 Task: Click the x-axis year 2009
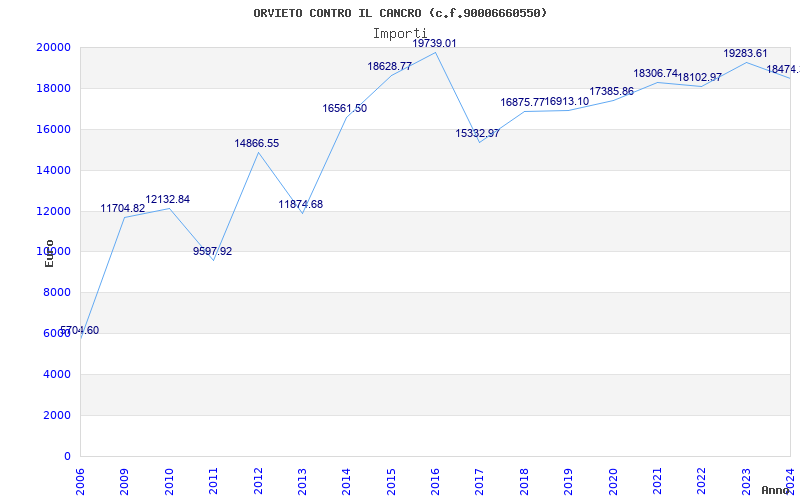[124, 482]
